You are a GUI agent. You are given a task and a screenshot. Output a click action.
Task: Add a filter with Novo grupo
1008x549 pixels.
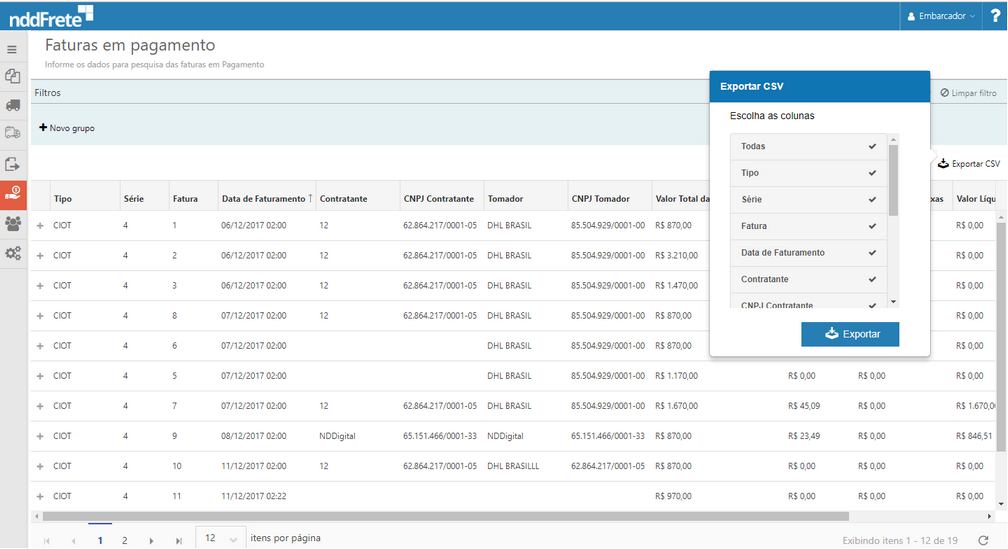pyautogui.click(x=67, y=128)
